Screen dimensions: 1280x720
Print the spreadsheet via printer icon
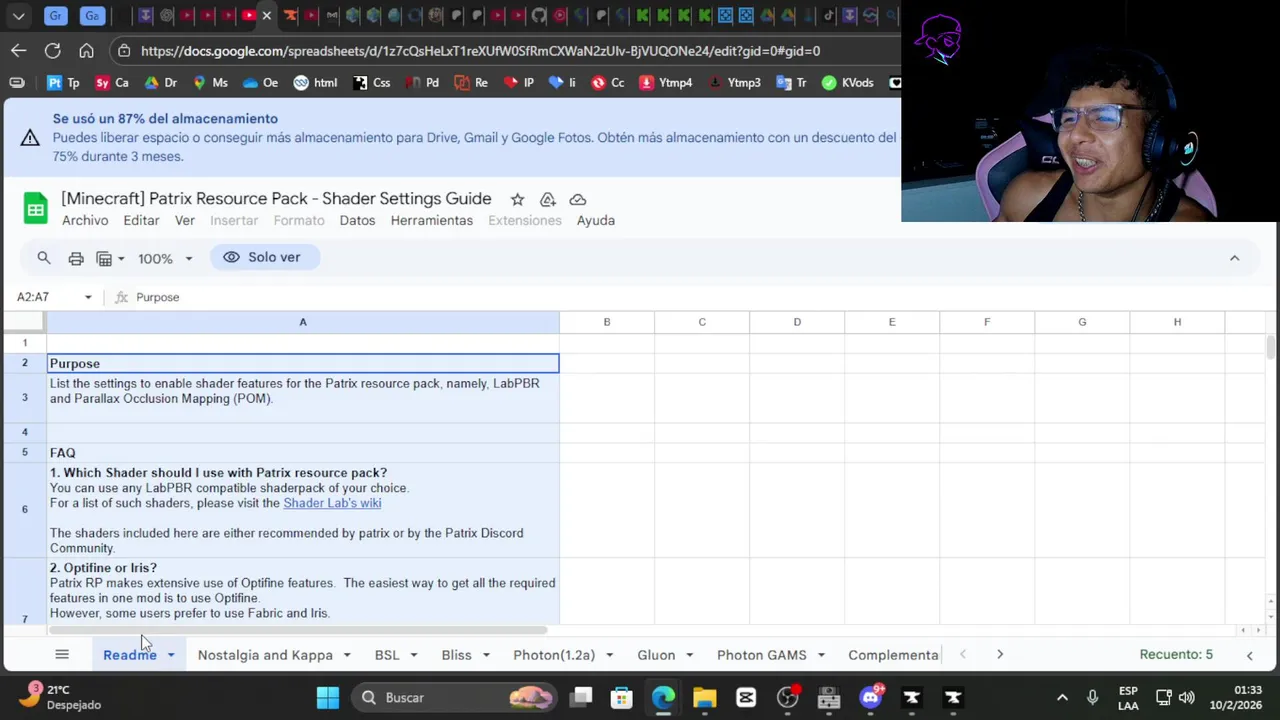(x=76, y=258)
